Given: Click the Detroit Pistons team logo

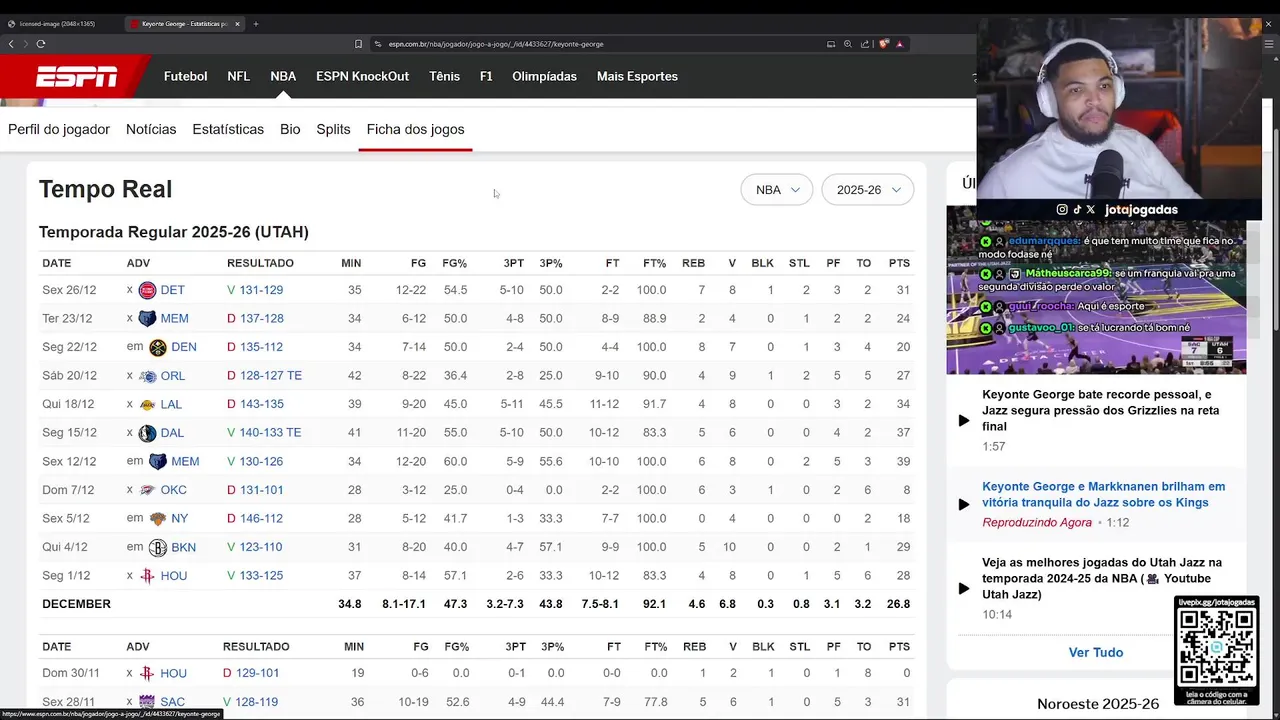Looking at the screenshot, I should pyautogui.click(x=147, y=290).
